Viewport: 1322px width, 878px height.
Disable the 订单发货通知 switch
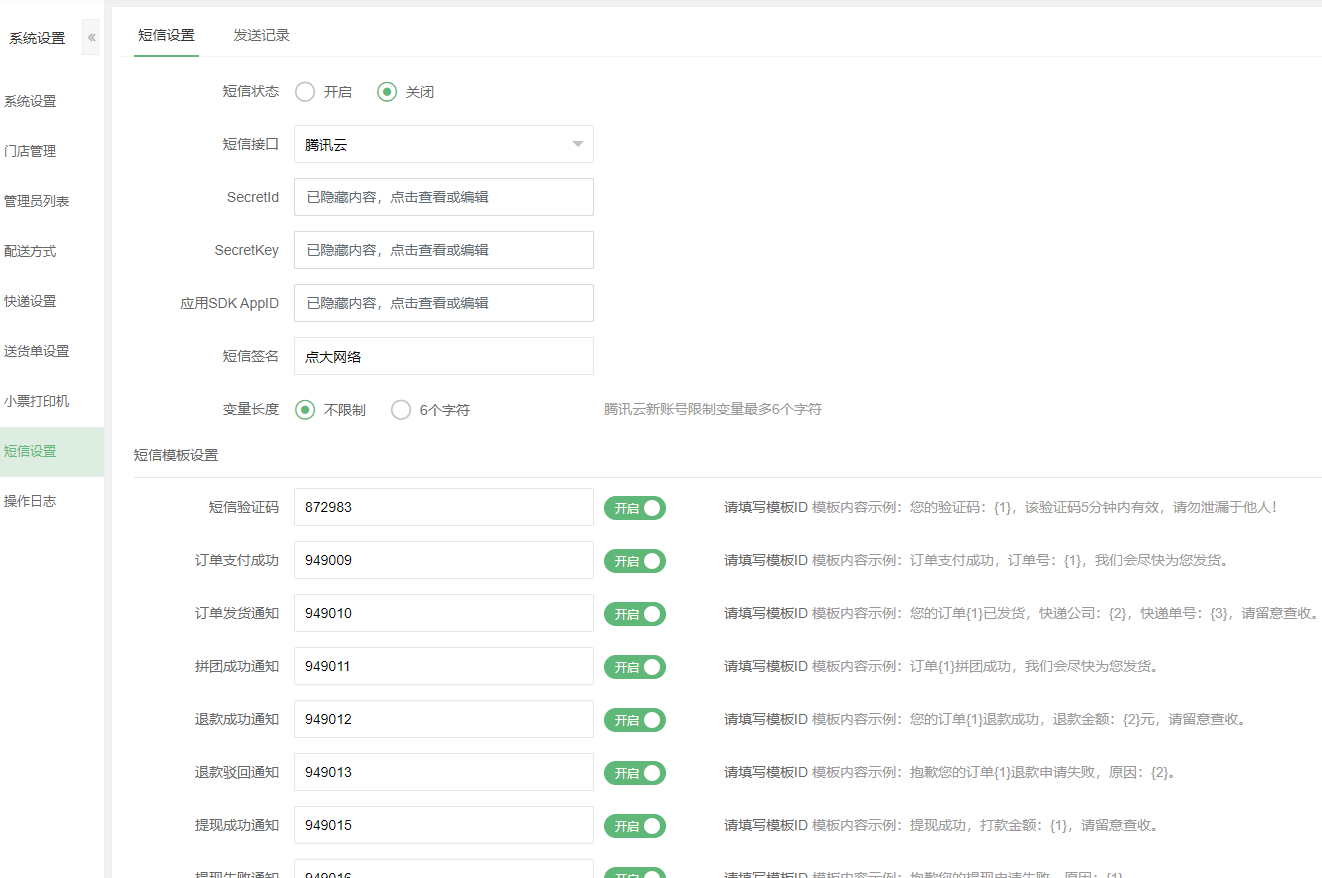634,614
